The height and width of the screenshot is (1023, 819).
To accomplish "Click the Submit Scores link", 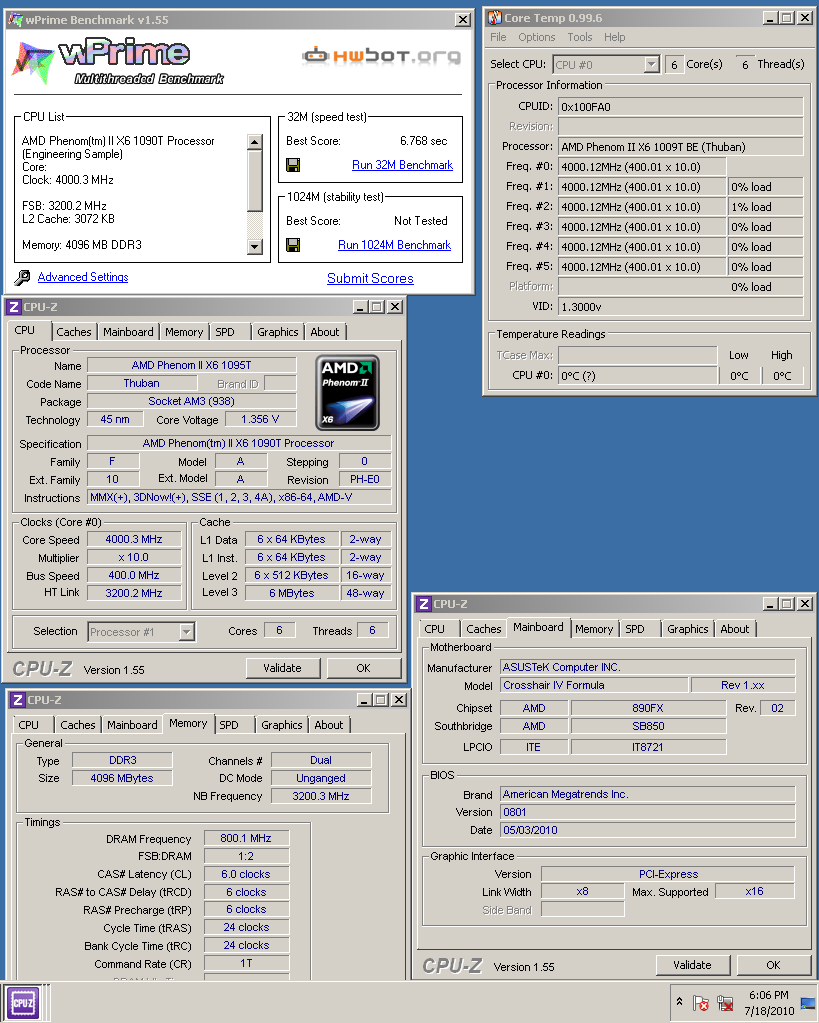I will point(370,278).
